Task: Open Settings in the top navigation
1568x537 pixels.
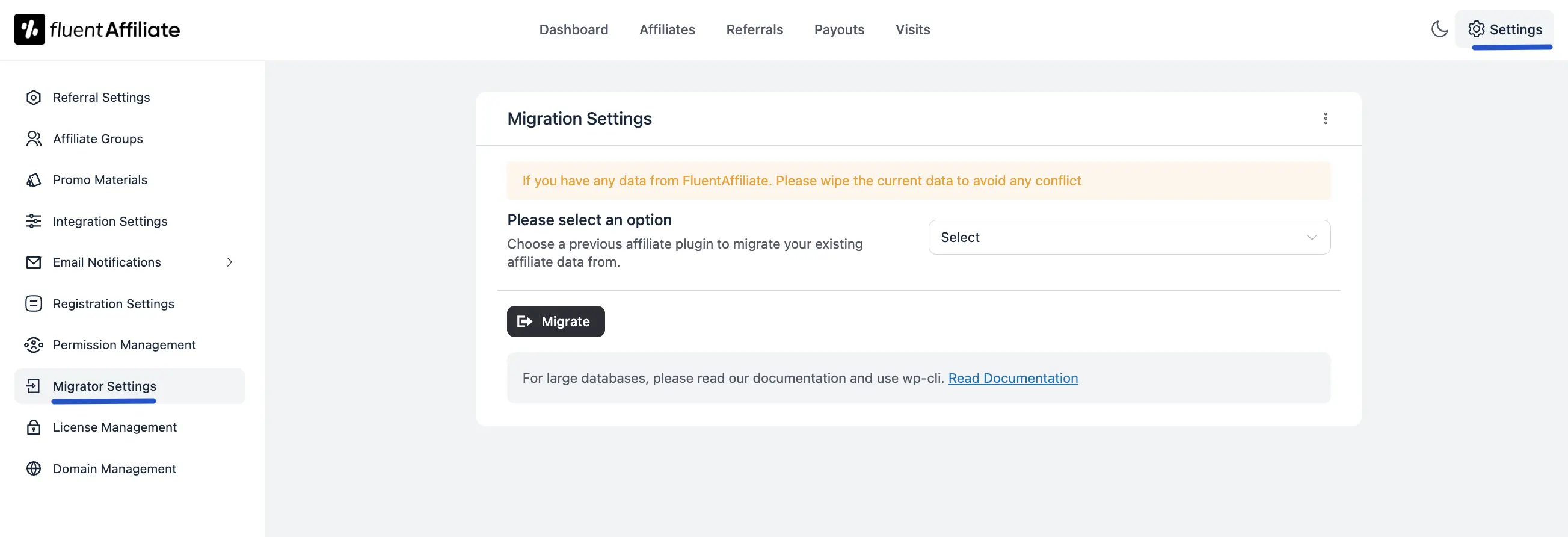Action: tap(1504, 29)
